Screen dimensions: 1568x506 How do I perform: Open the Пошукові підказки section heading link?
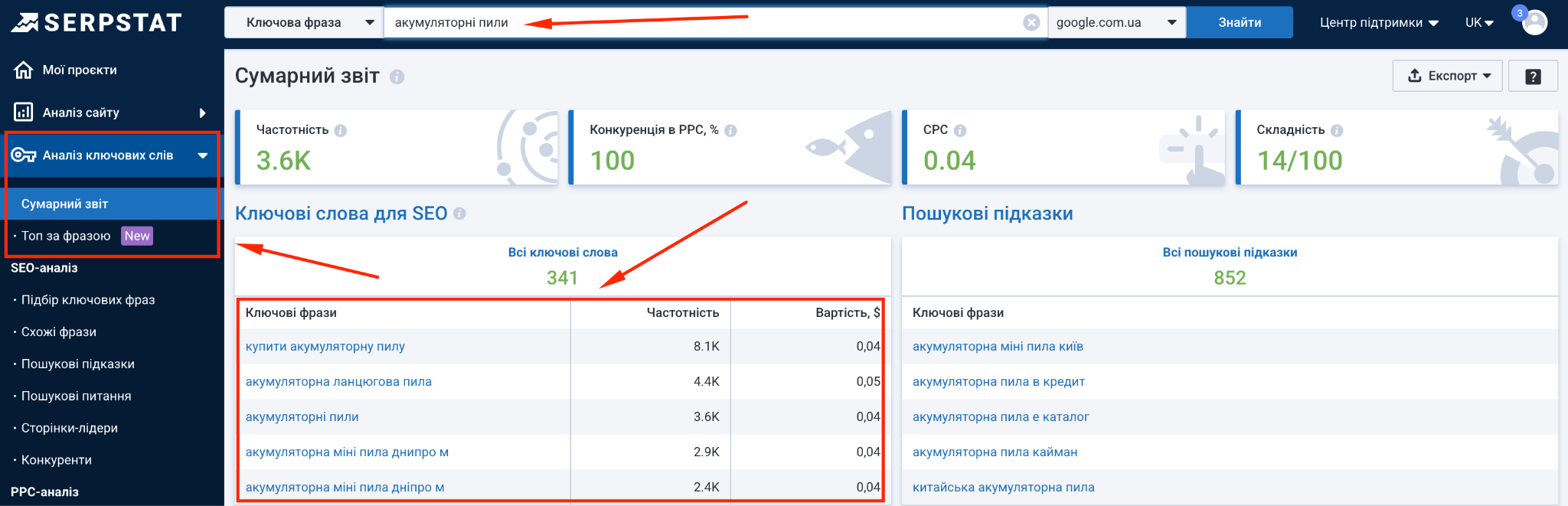click(x=988, y=214)
